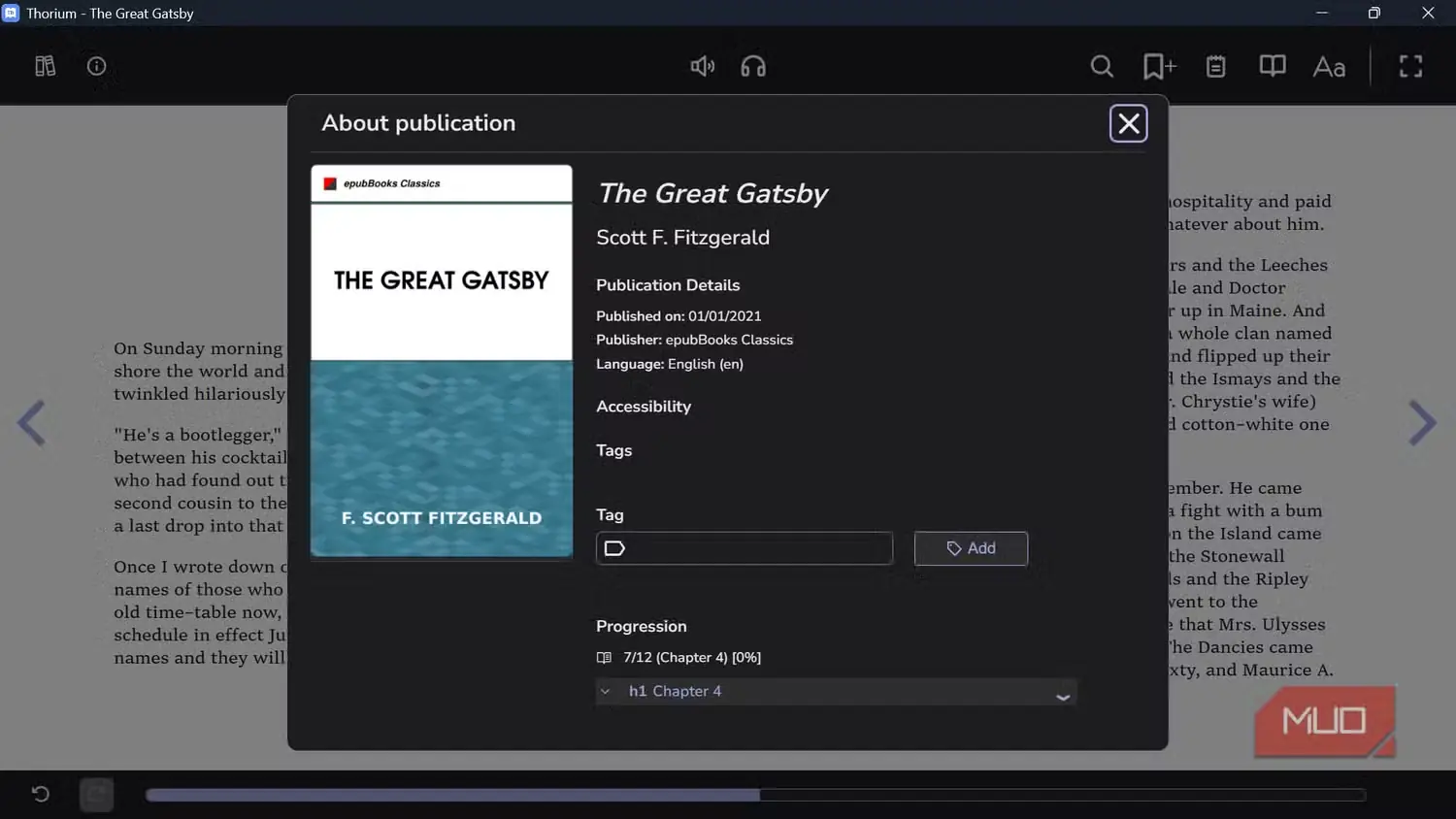1456x819 pixels.
Task: Open the annotations notepad icon
Action: pos(1215,66)
